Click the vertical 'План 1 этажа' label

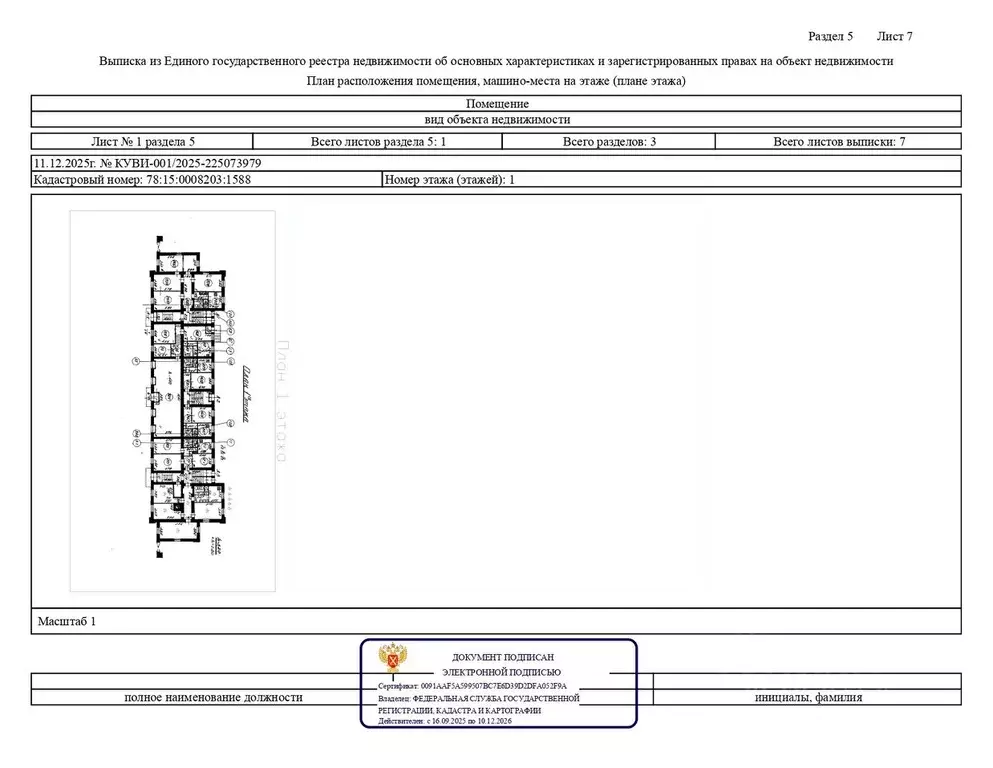[x=282, y=402]
